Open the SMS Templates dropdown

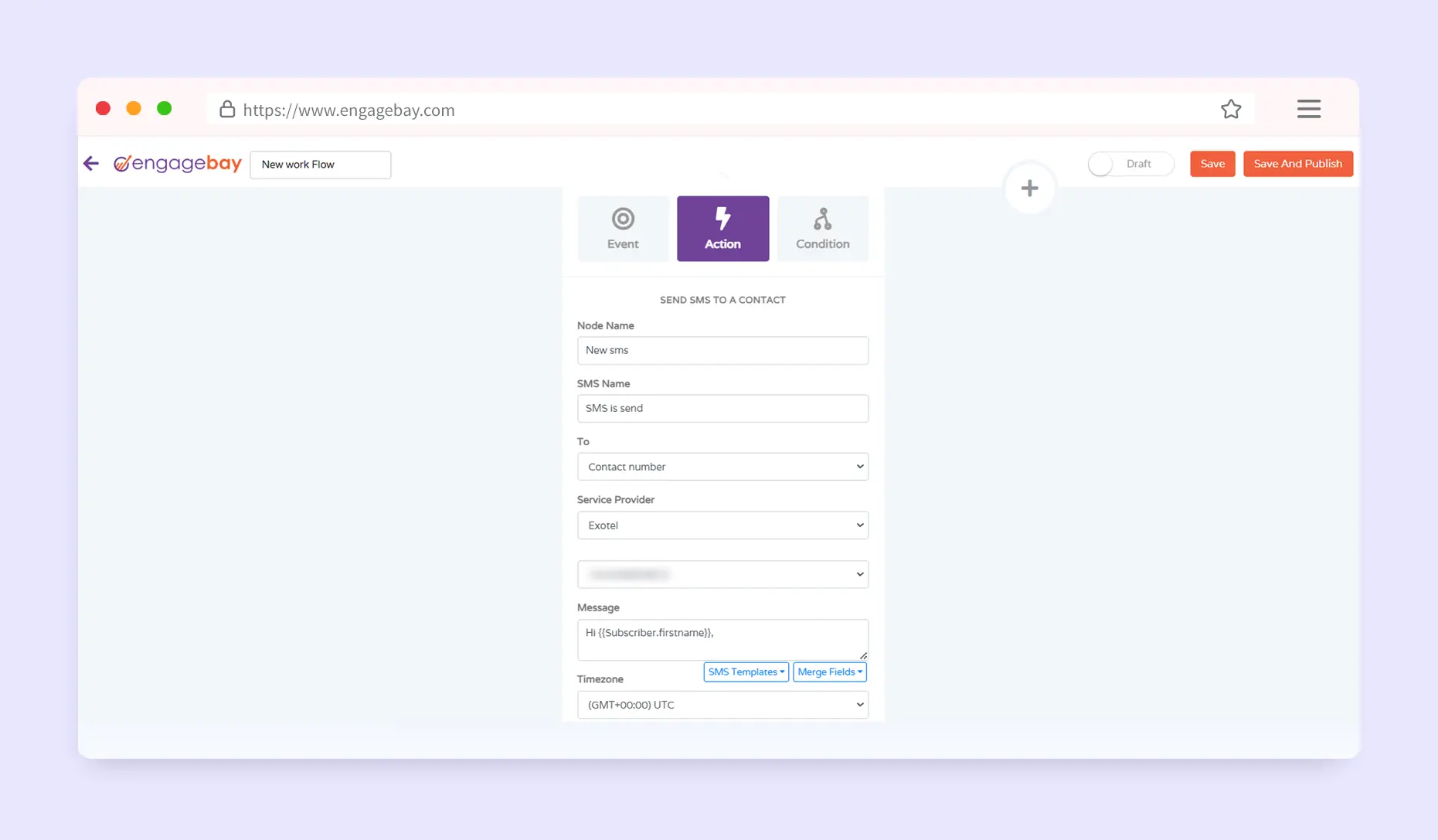(746, 672)
